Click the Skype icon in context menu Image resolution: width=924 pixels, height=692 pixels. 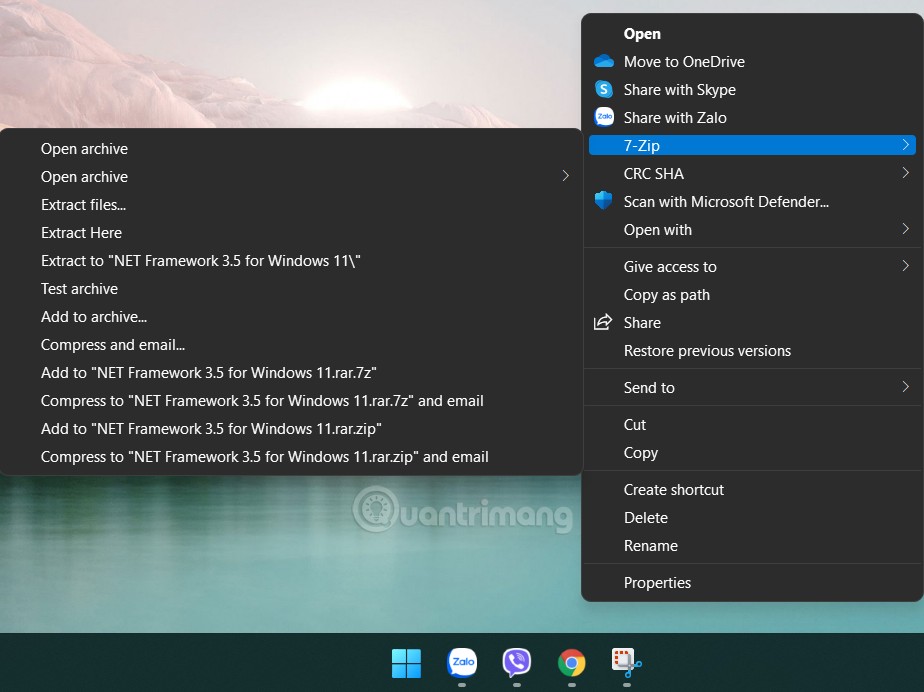tap(603, 89)
